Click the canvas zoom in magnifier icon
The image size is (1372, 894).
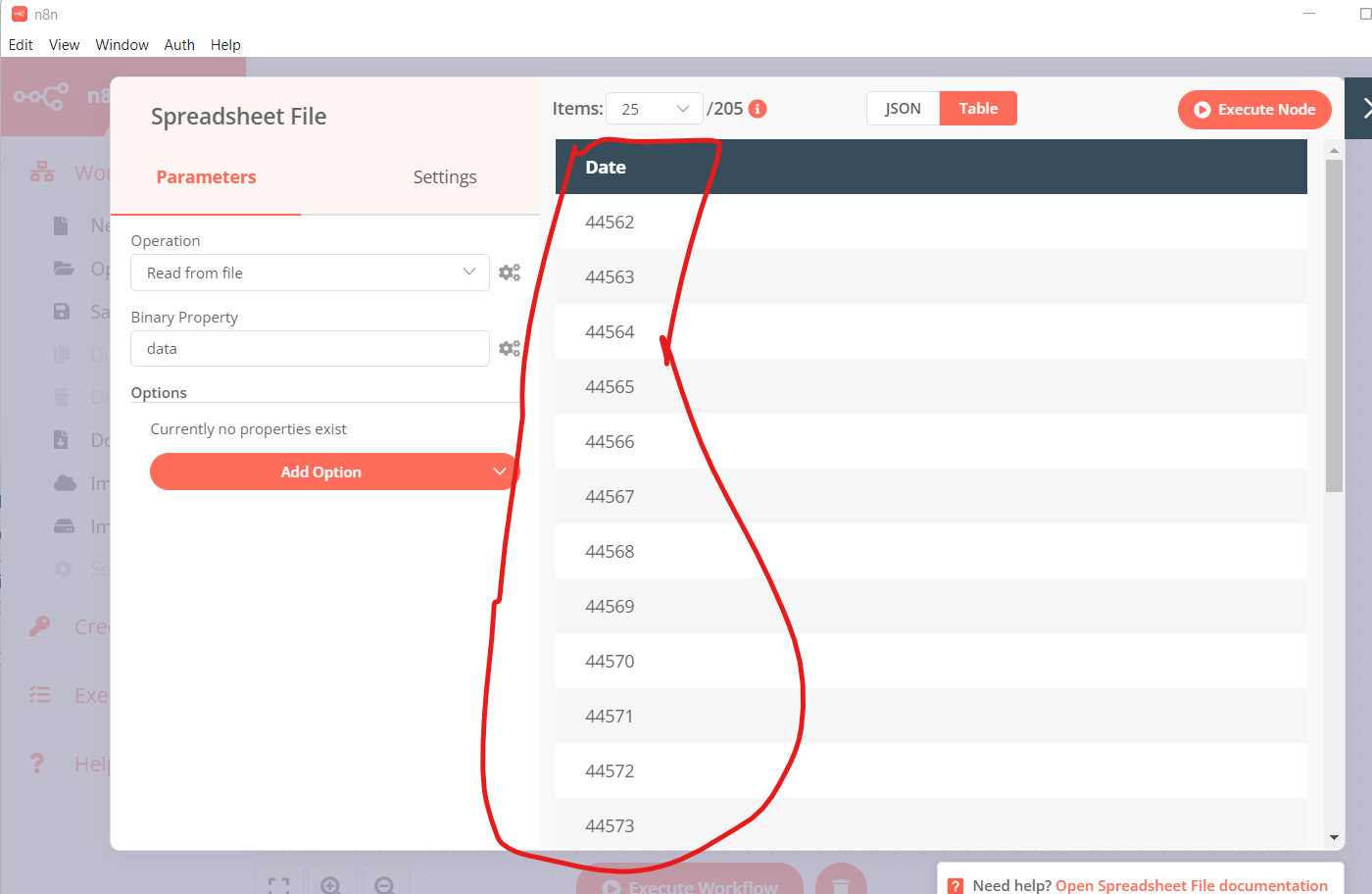click(x=331, y=885)
